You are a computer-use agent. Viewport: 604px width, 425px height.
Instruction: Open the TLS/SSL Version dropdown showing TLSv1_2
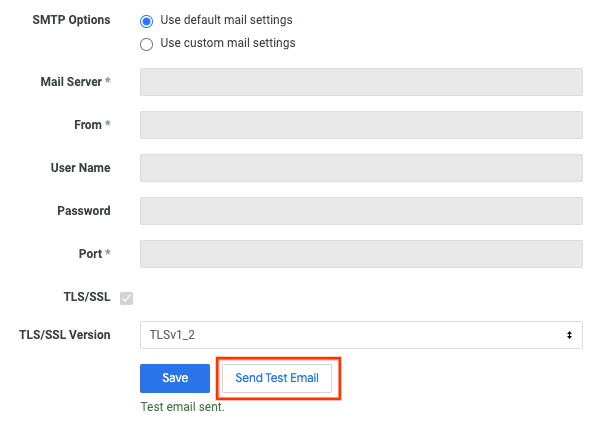click(360, 335)
